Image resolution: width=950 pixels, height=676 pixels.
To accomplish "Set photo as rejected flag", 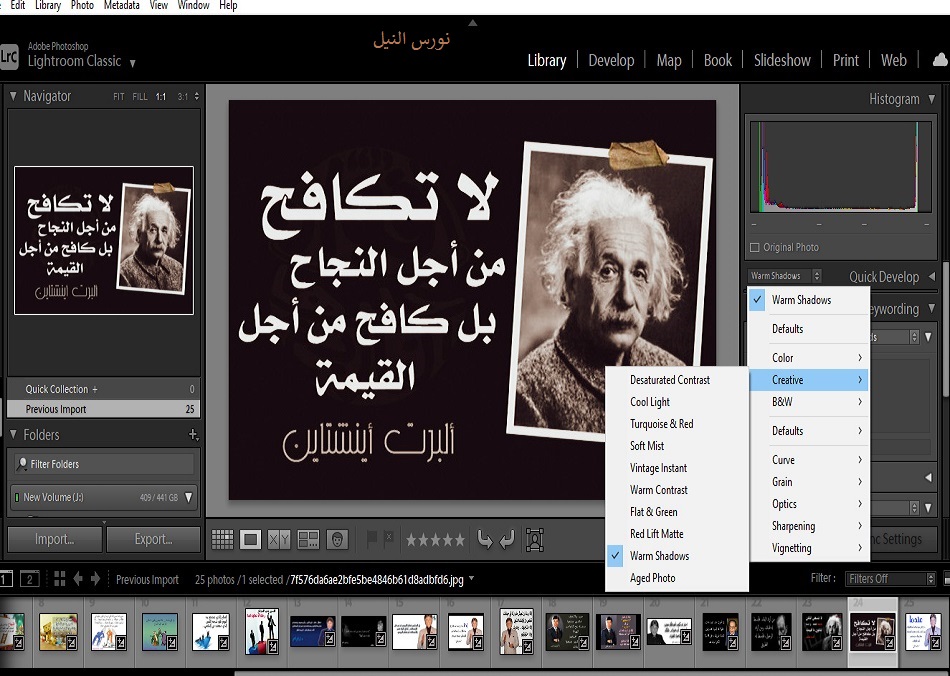I will click(388, 538).
